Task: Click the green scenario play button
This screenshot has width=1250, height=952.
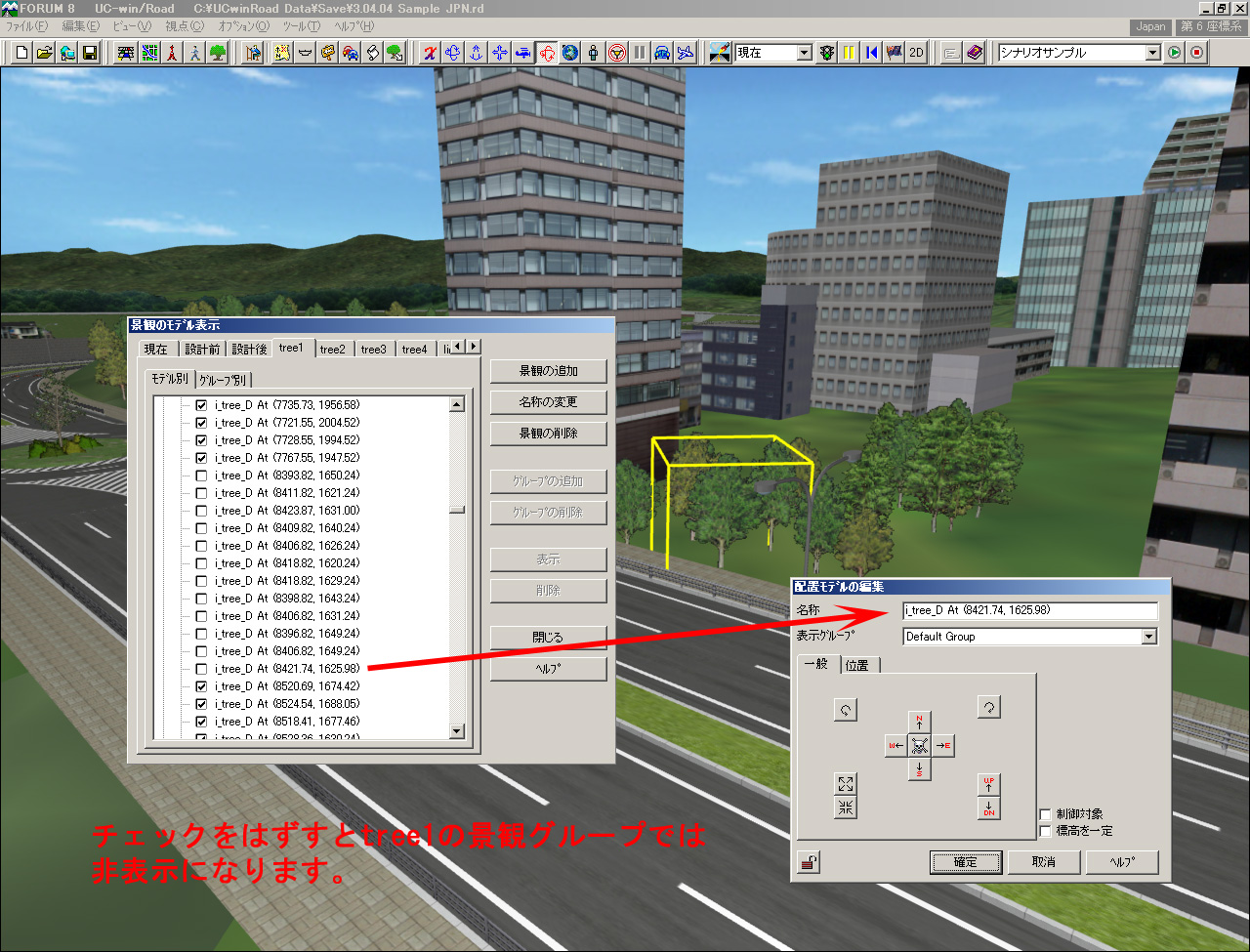Action: [x=1175, y=53]
